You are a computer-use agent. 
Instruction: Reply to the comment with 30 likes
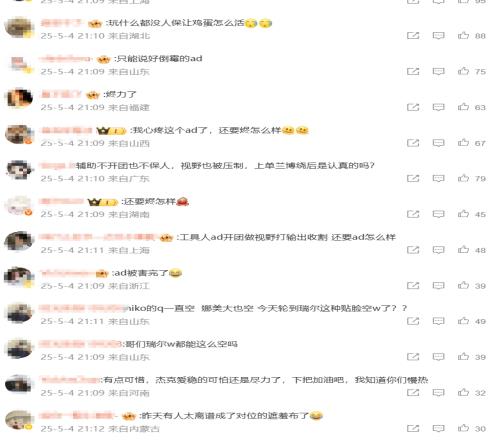tap(438, 428)
